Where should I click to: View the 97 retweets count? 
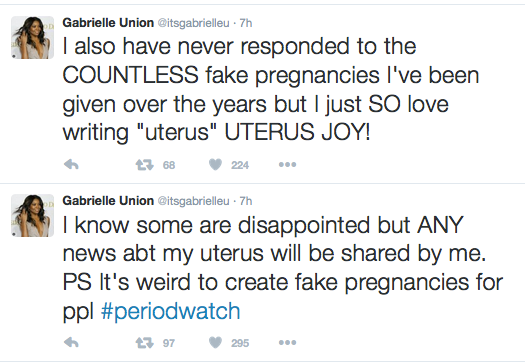169,343
